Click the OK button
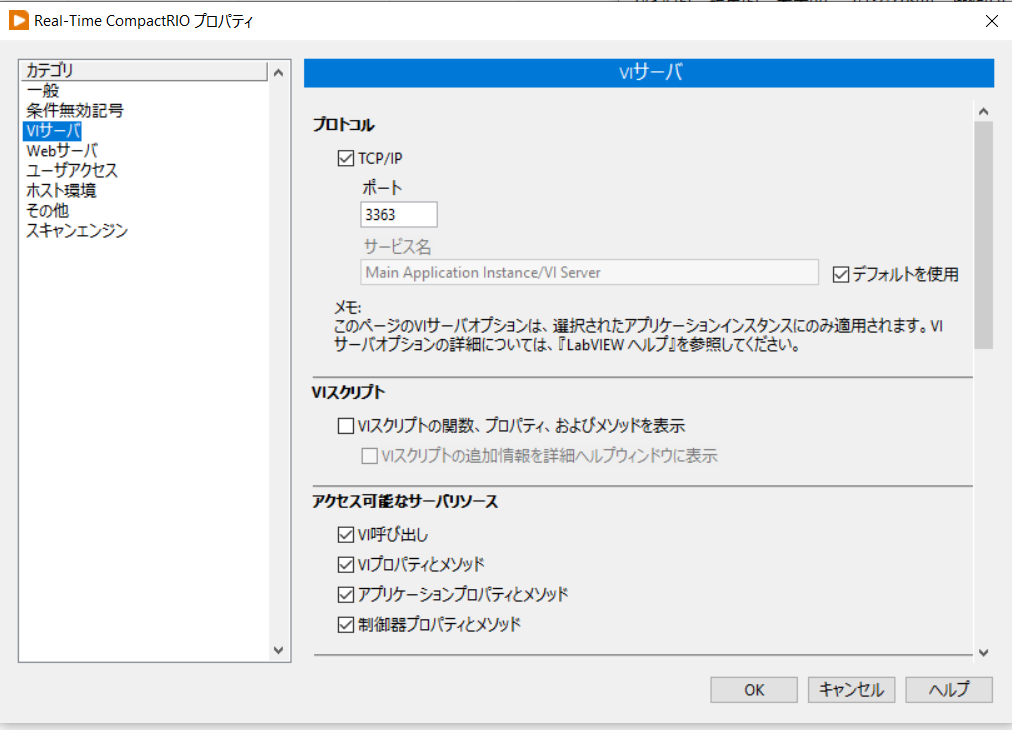Screen dimensions: 1012x730 click(x=754, y=690)
